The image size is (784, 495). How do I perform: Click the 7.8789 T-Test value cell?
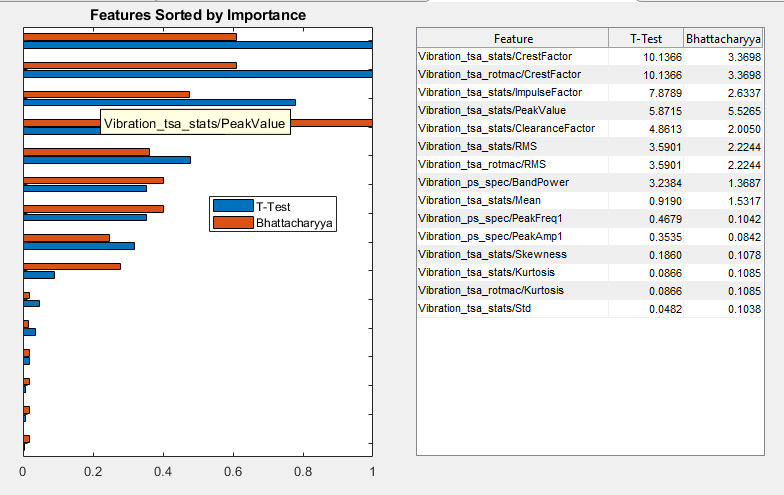pos(662,93)
